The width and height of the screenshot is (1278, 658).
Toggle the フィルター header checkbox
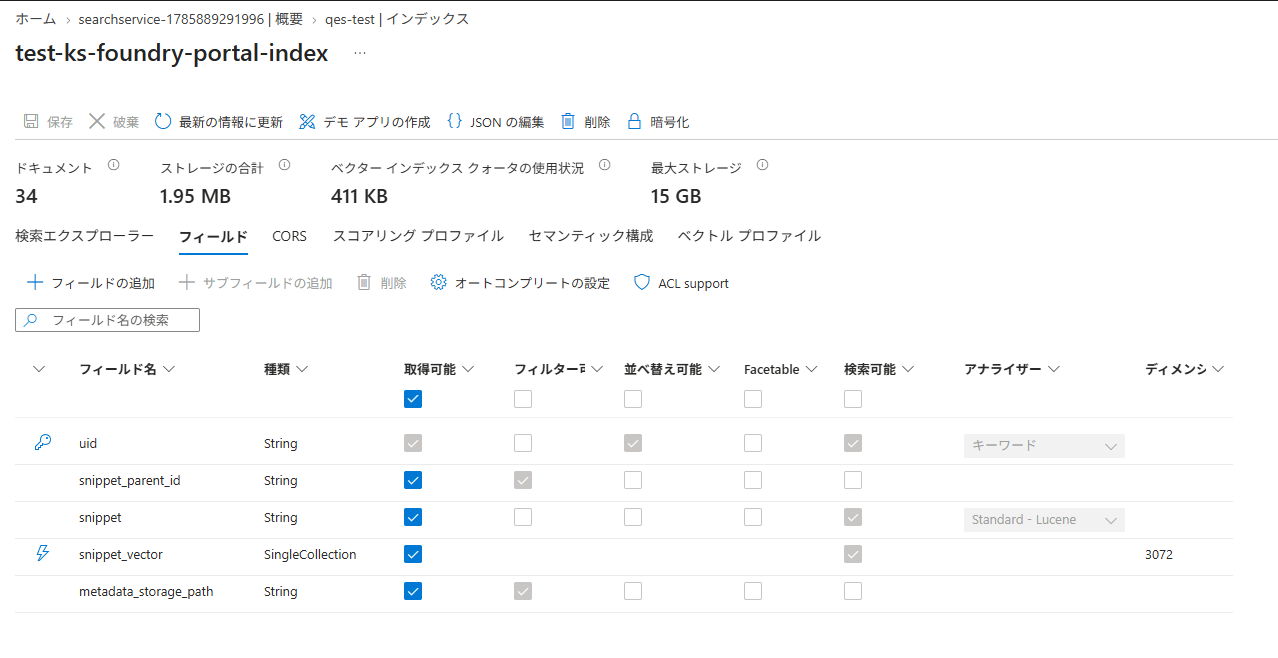(523, 399)
